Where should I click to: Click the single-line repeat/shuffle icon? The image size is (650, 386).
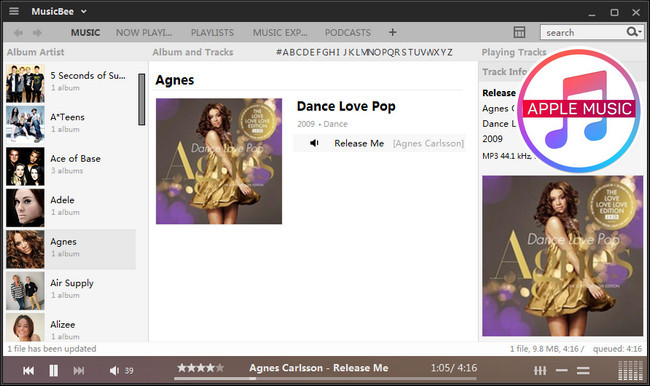(x=562, y=370)
